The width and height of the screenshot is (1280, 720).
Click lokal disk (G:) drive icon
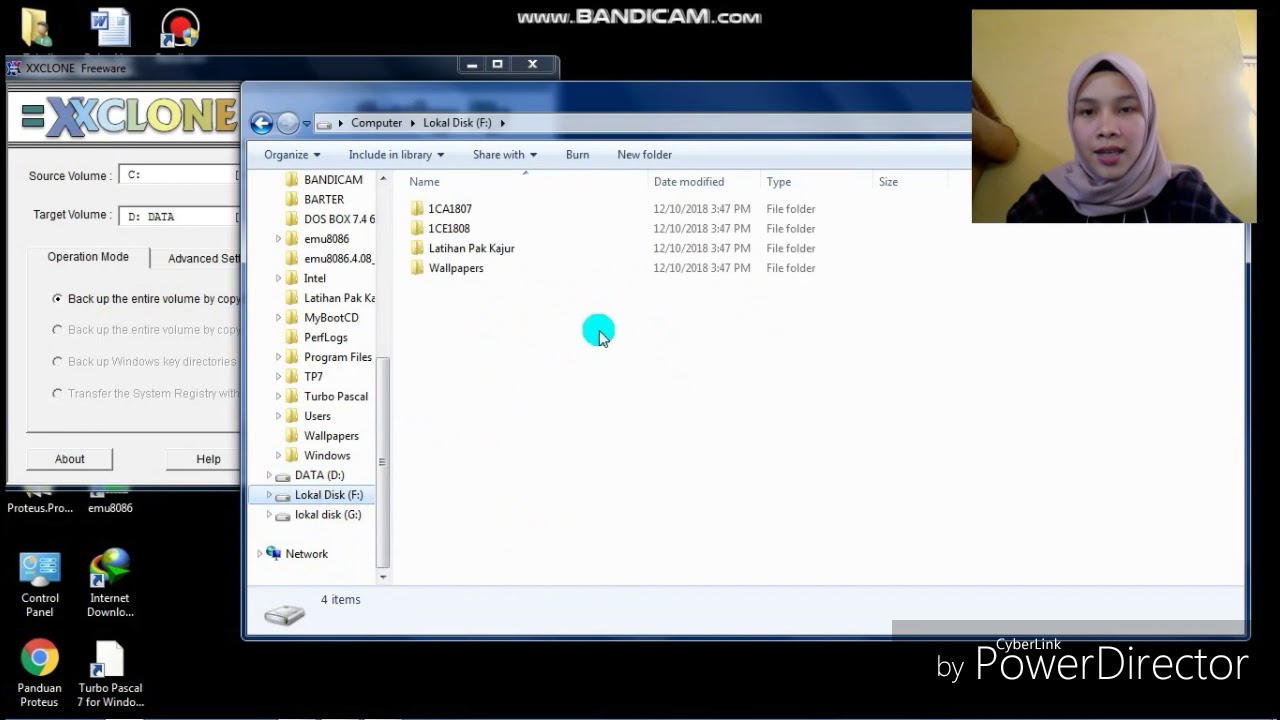tap(283, 515)
